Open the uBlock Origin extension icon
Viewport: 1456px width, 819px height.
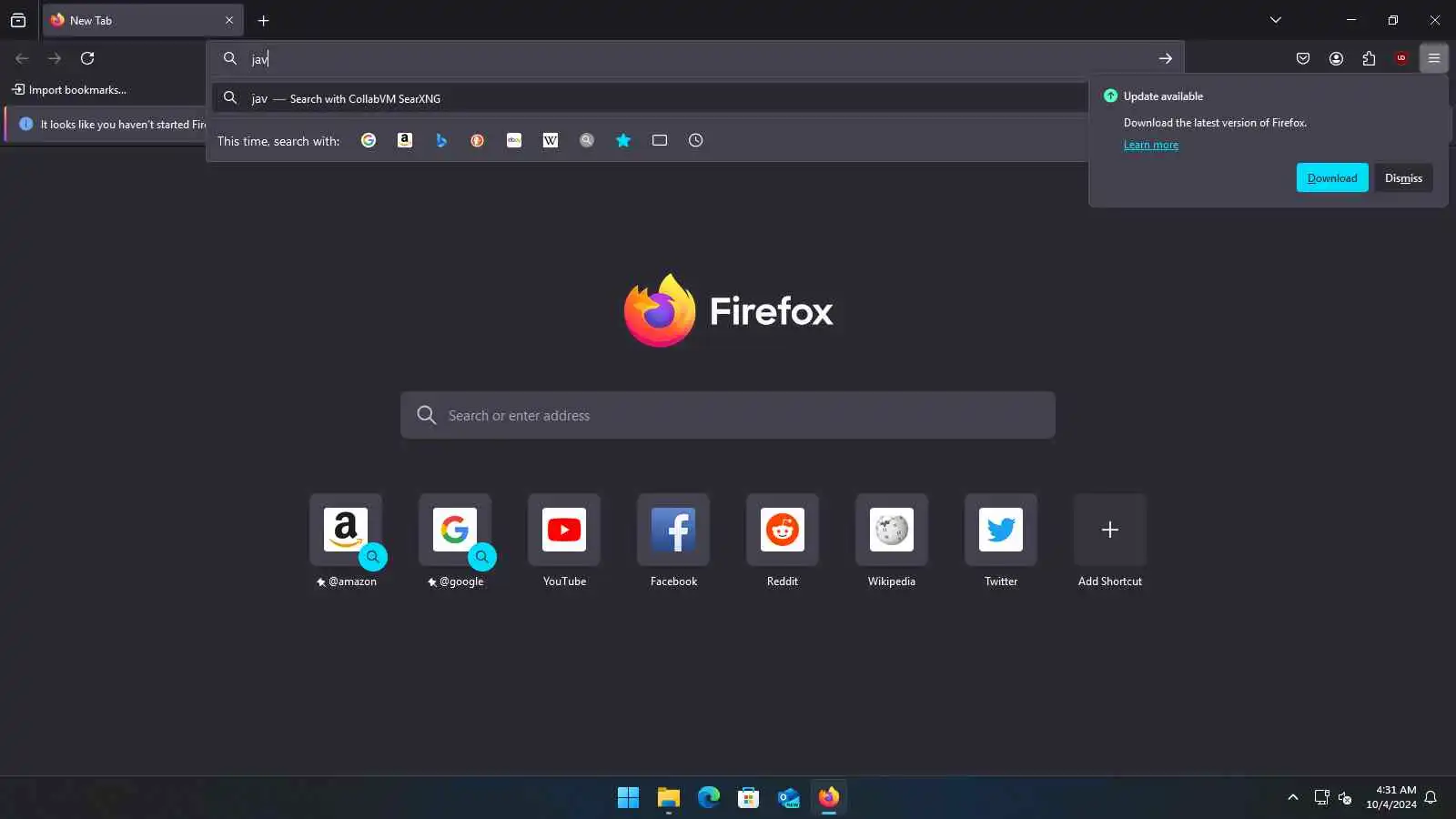pos(1401,58)
